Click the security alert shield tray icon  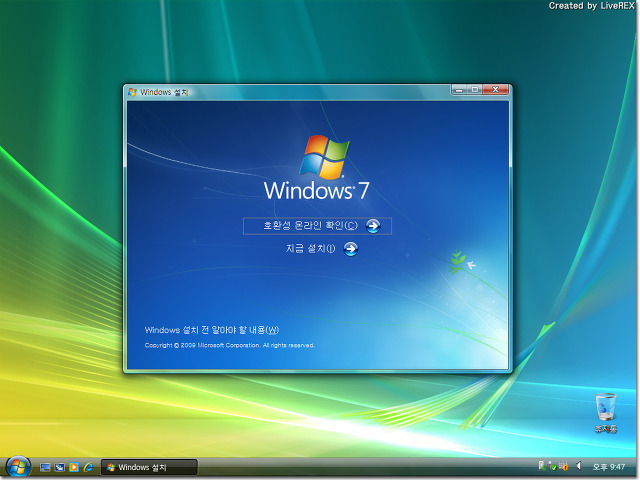click(x=563, y=466)
